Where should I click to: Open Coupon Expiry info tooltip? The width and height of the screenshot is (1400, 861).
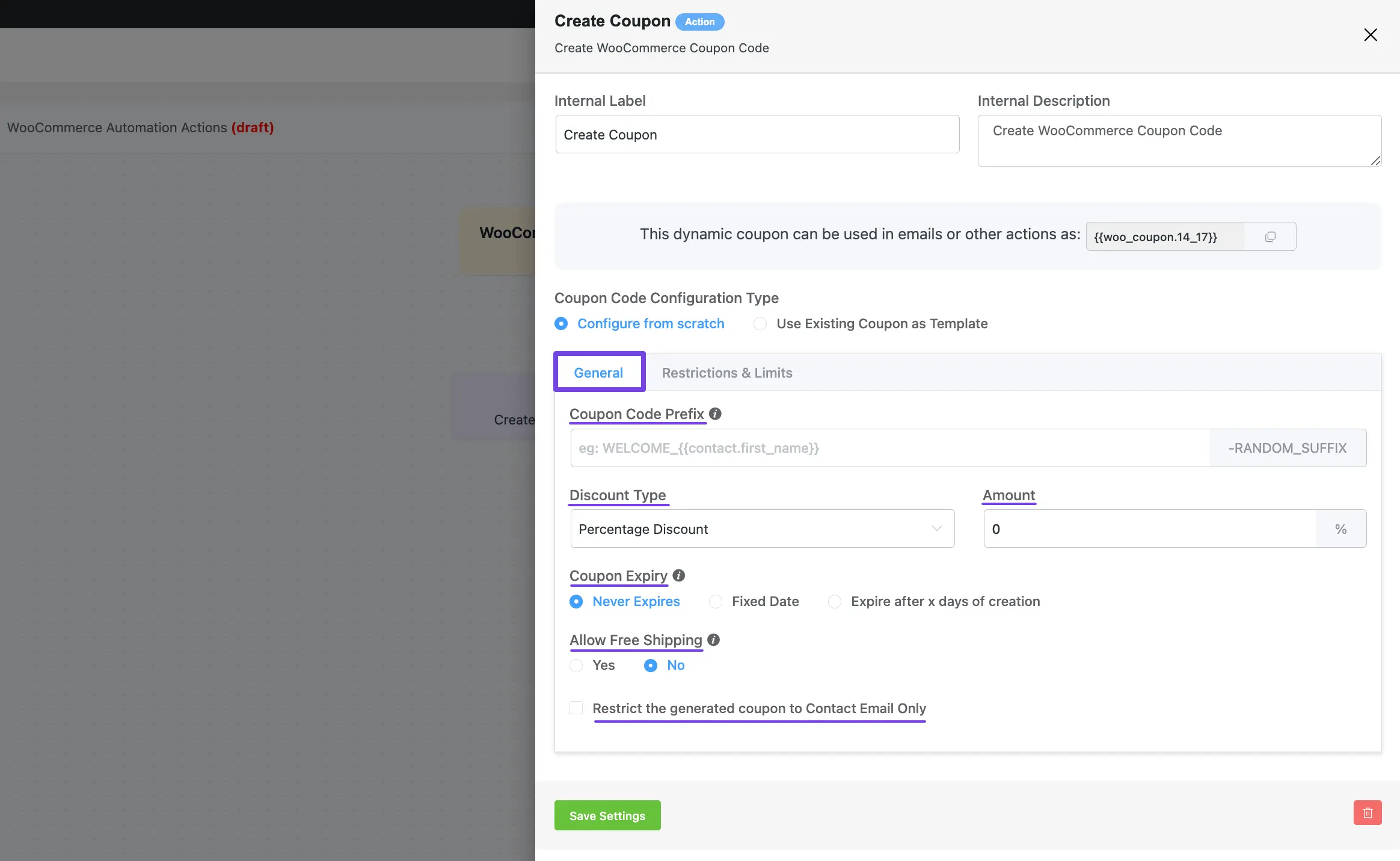click(679, 575)
